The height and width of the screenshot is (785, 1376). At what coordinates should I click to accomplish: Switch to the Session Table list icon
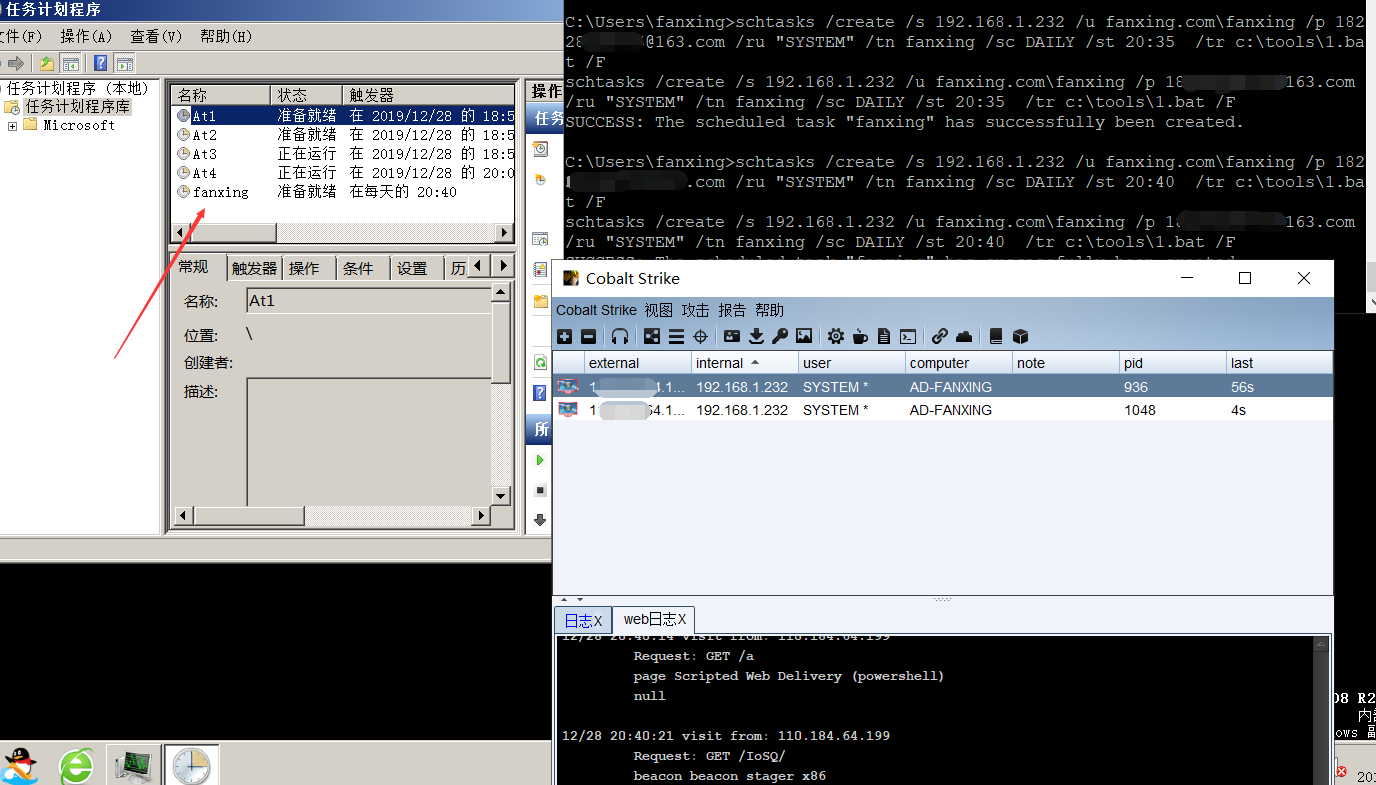[676, 337]
